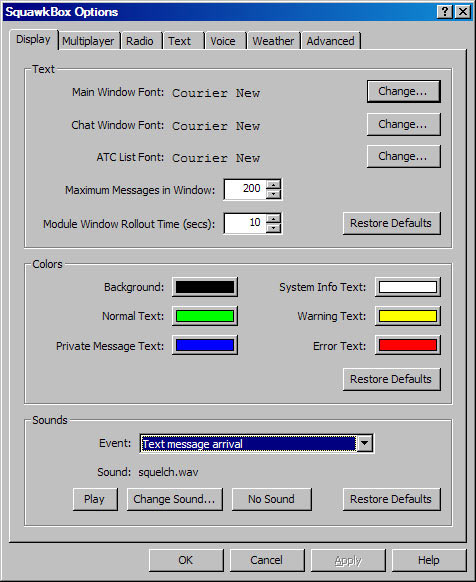Open the Multiplayer tab
The width and height of the screenshot is (476, 582).
point(88,41)
